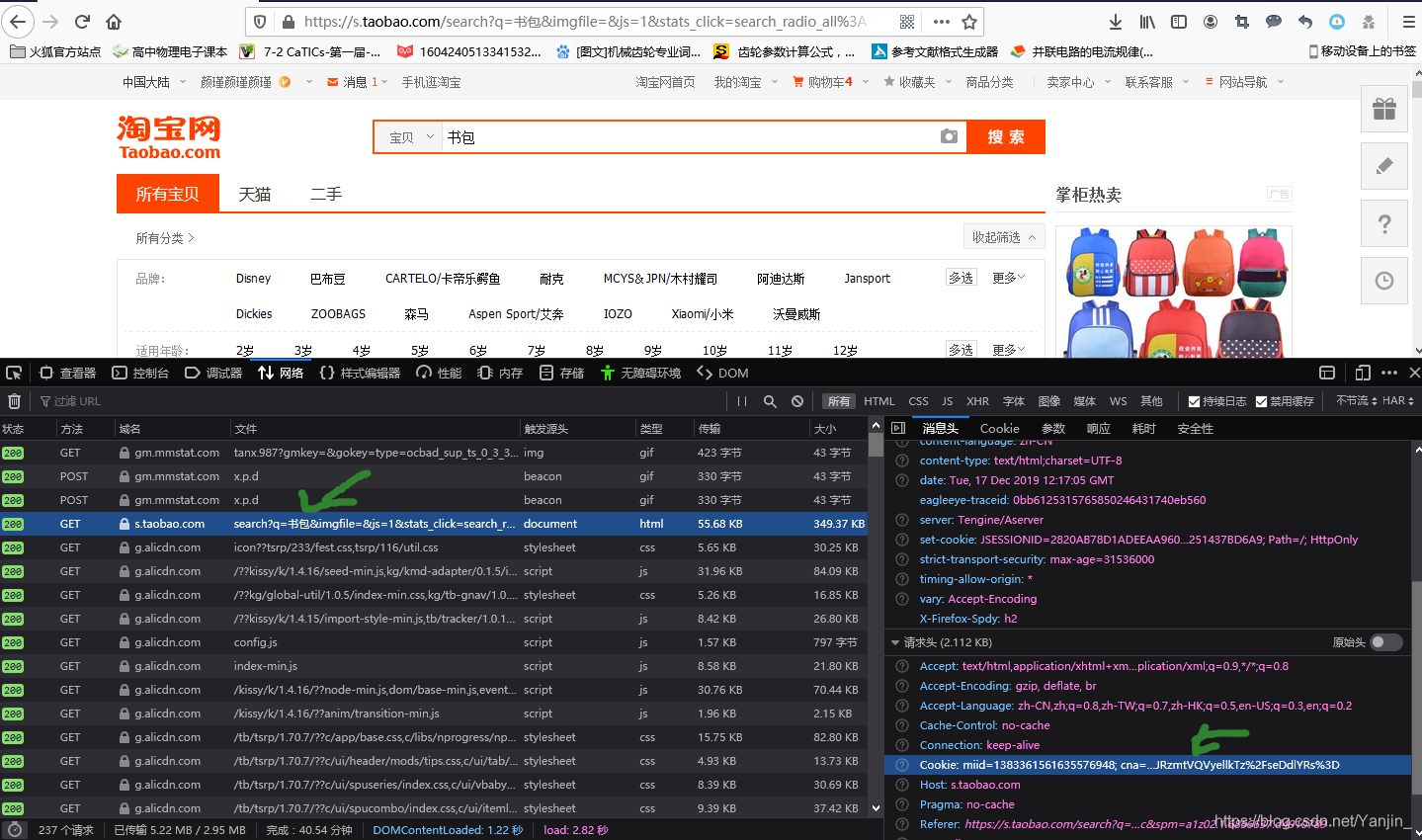The width and height of the screenshot is (1422, 840).
Task: Pause network recording
Action: click(x=742, y=401)
